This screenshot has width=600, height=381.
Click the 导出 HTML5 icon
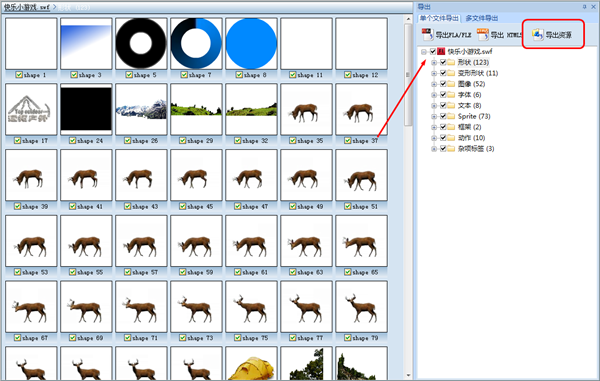(483, 34)
